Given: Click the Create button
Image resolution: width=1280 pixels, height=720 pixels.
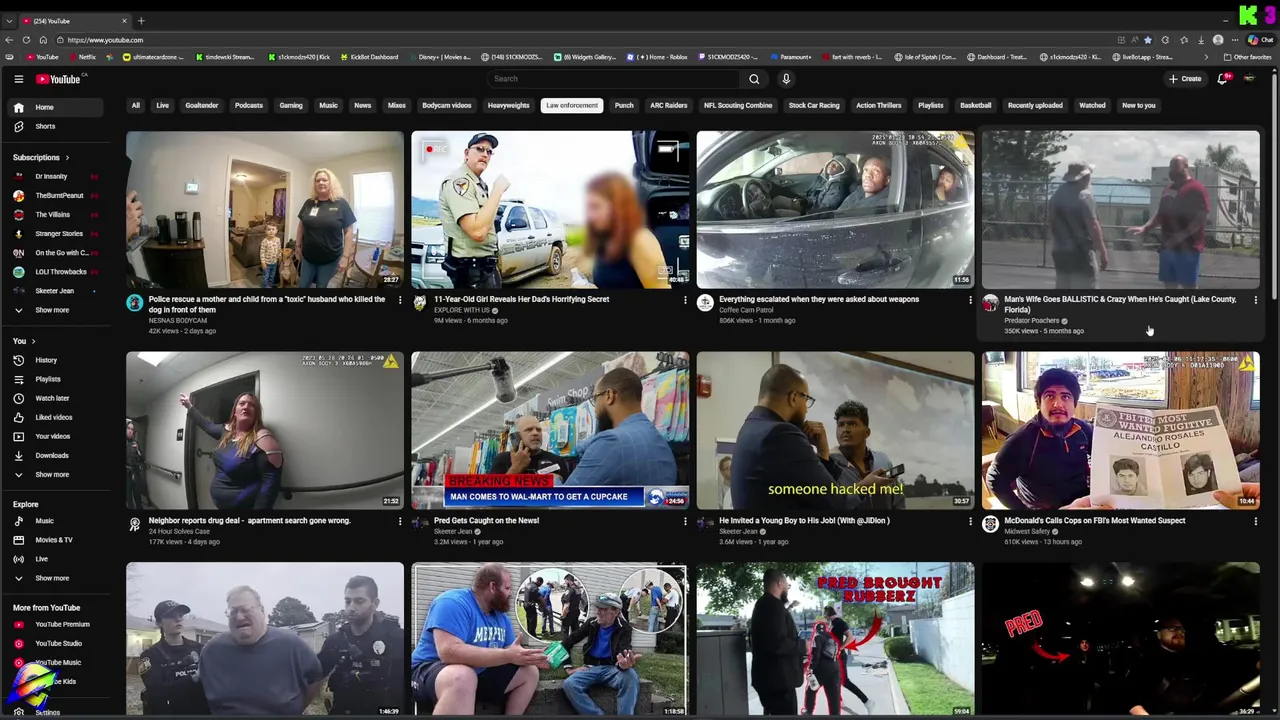Looking at the screenshot, I should pos(1186,79).
